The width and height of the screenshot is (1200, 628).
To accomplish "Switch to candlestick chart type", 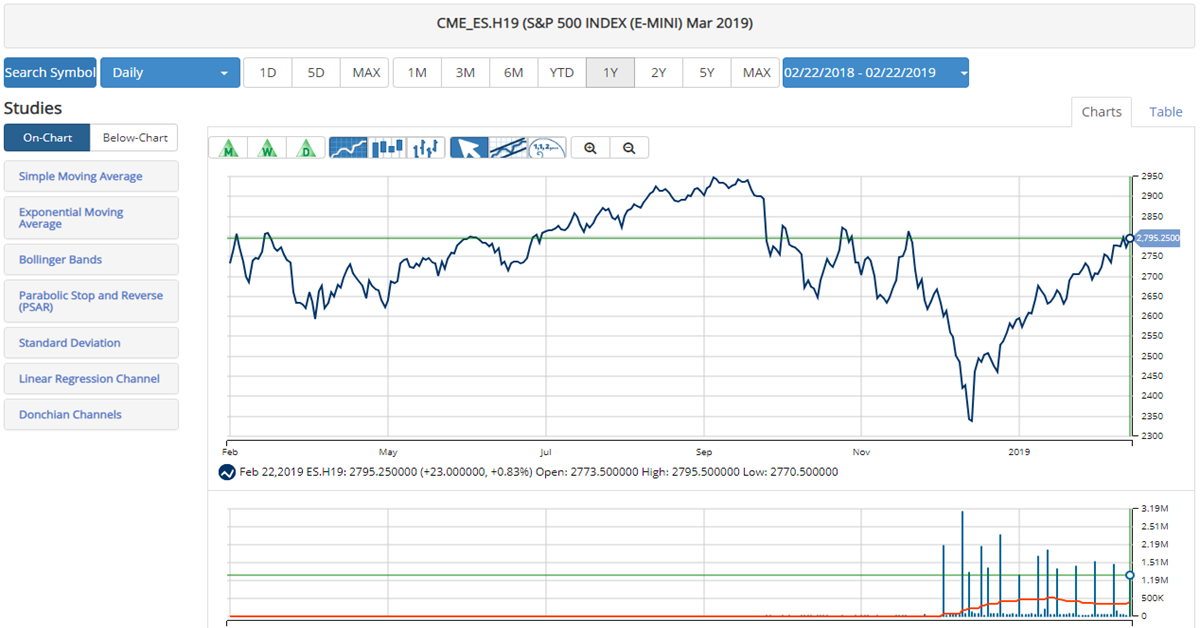I will pos(387,148).
